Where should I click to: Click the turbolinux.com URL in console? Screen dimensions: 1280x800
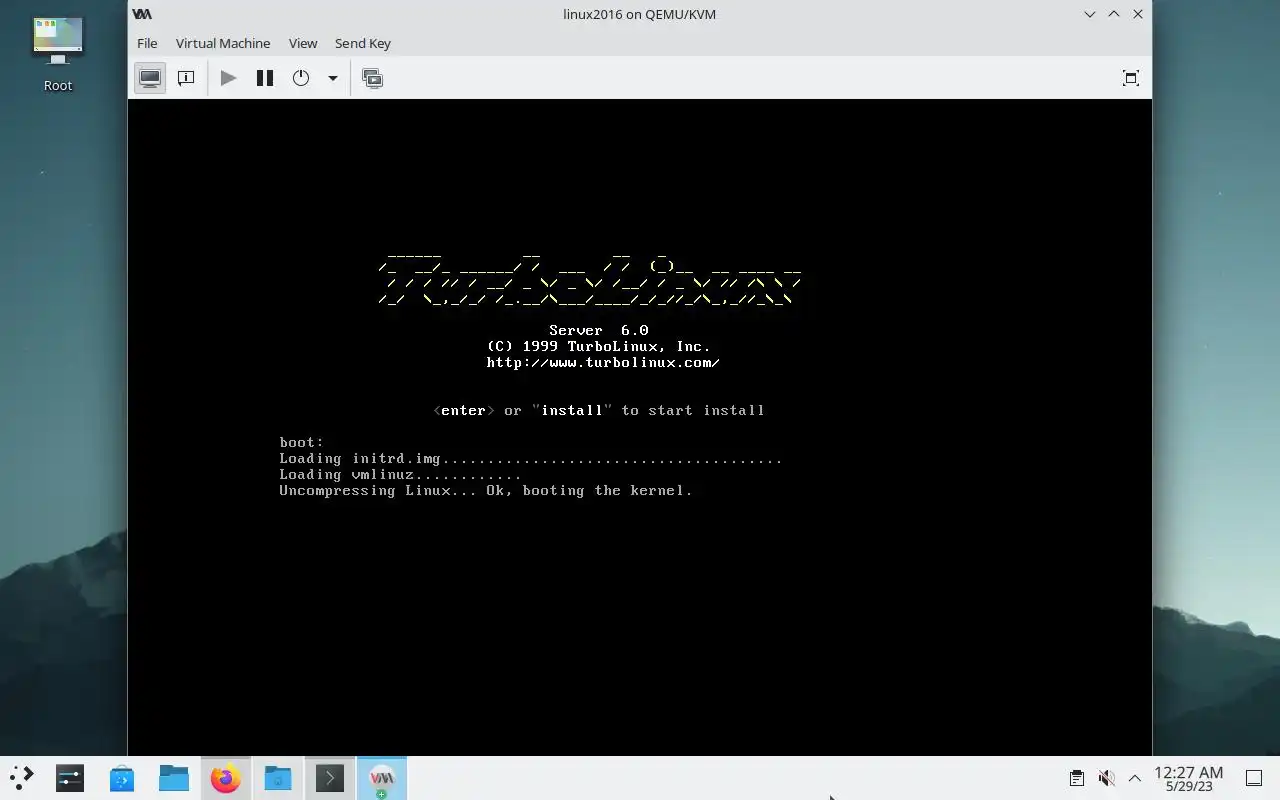(x=603, y=362)
